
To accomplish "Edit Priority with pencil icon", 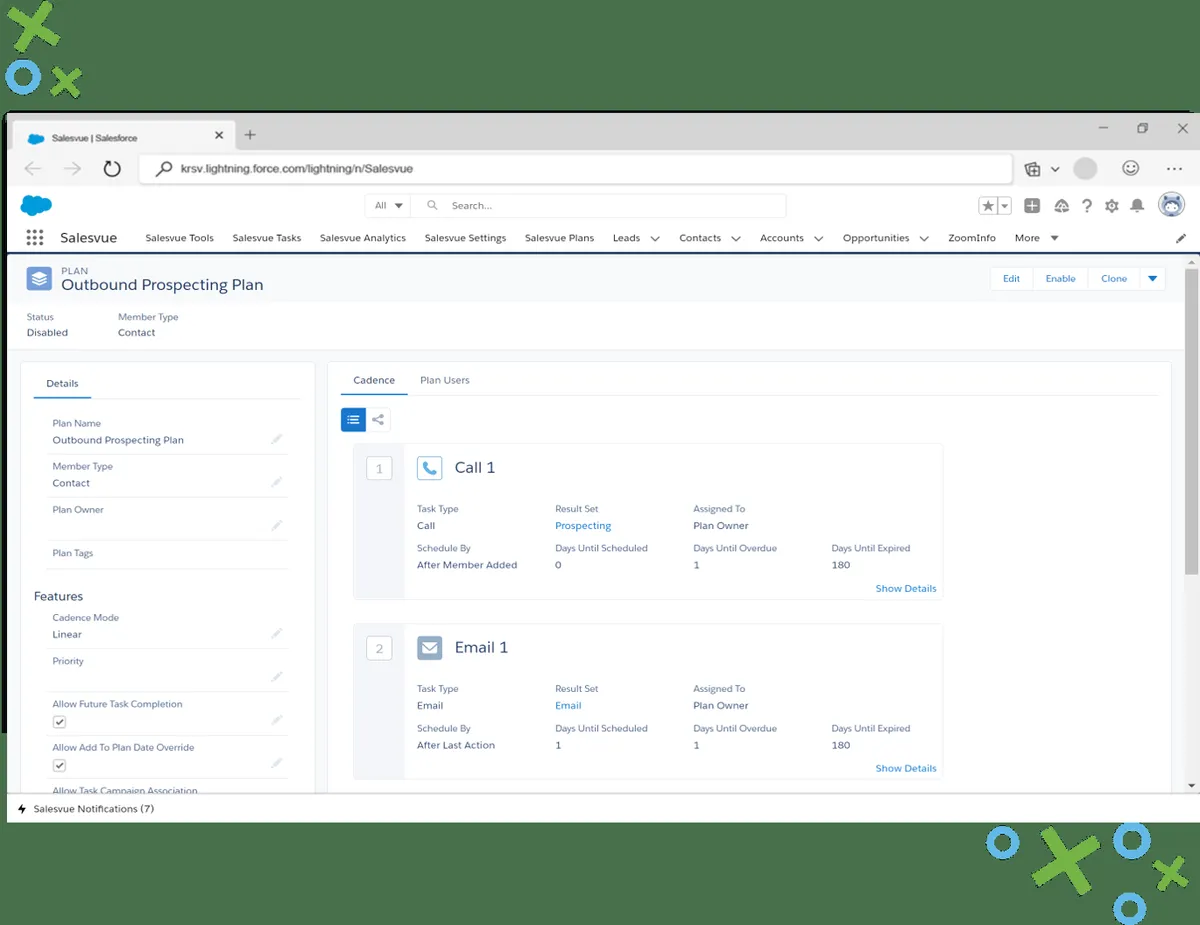I will [x=277, y=677].
